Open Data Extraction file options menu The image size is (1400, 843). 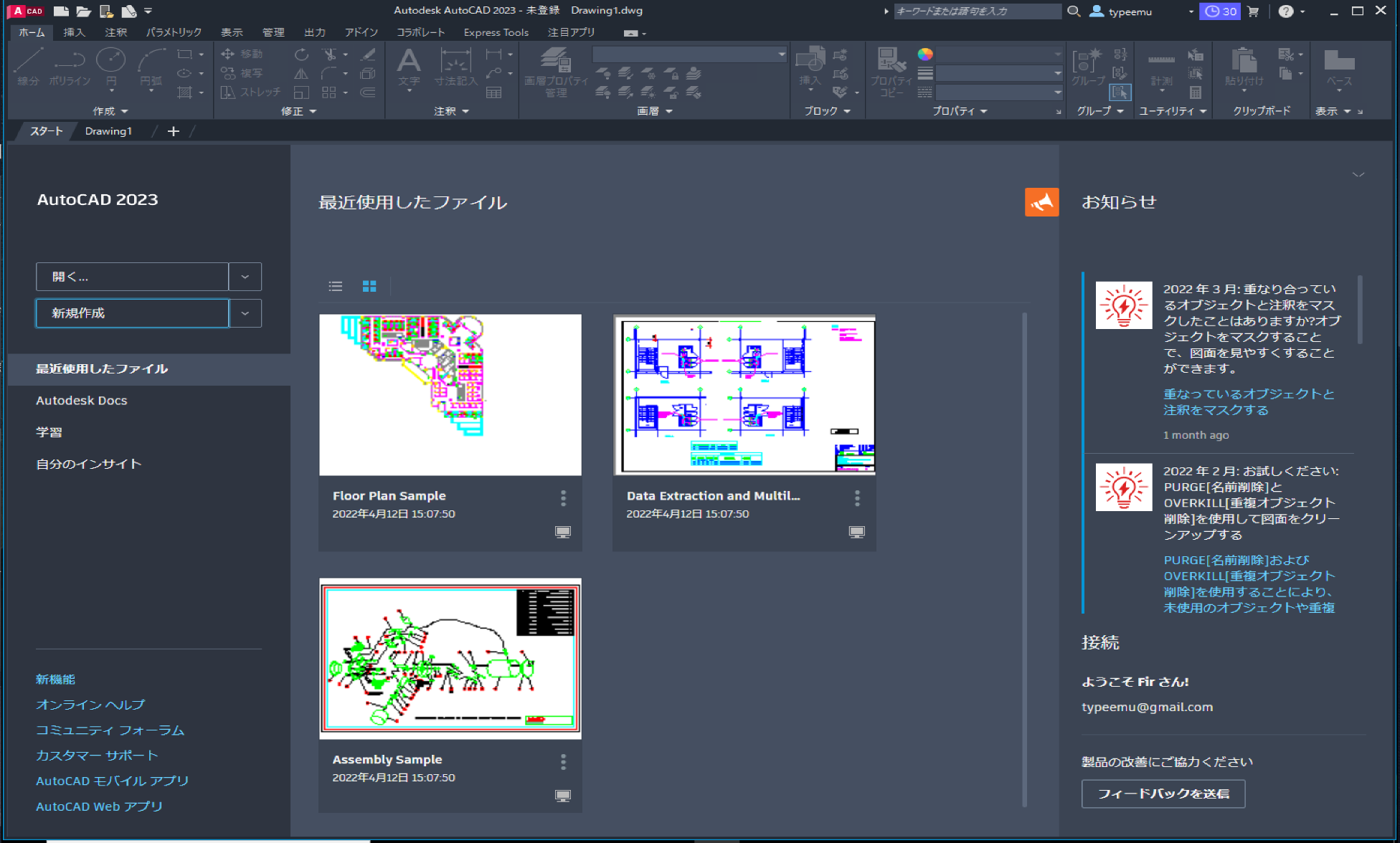click(857, 498)
